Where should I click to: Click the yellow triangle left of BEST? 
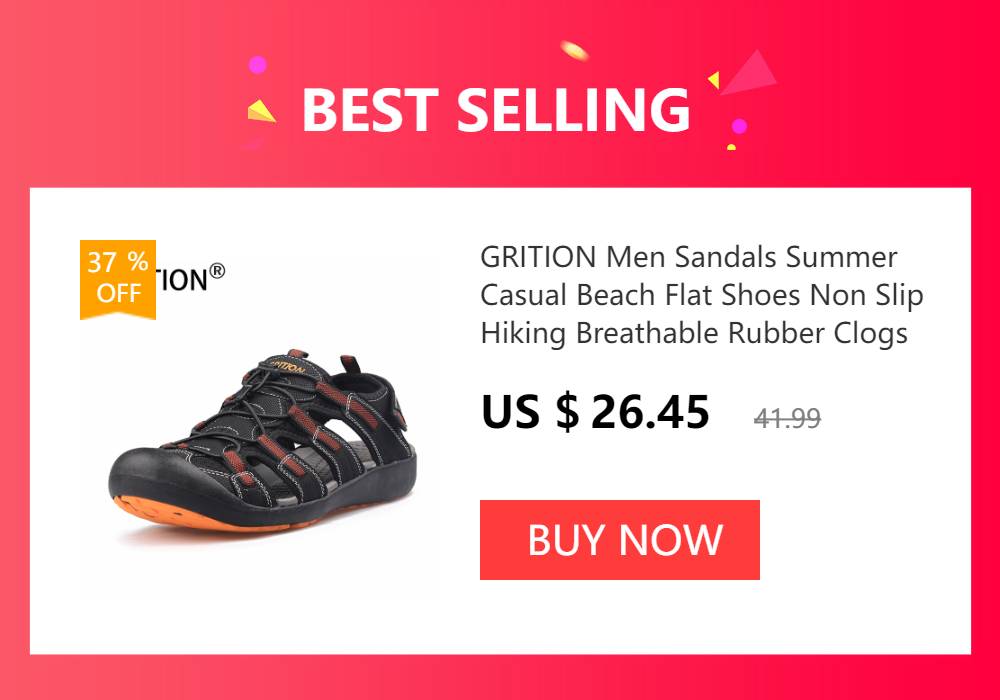261,111
